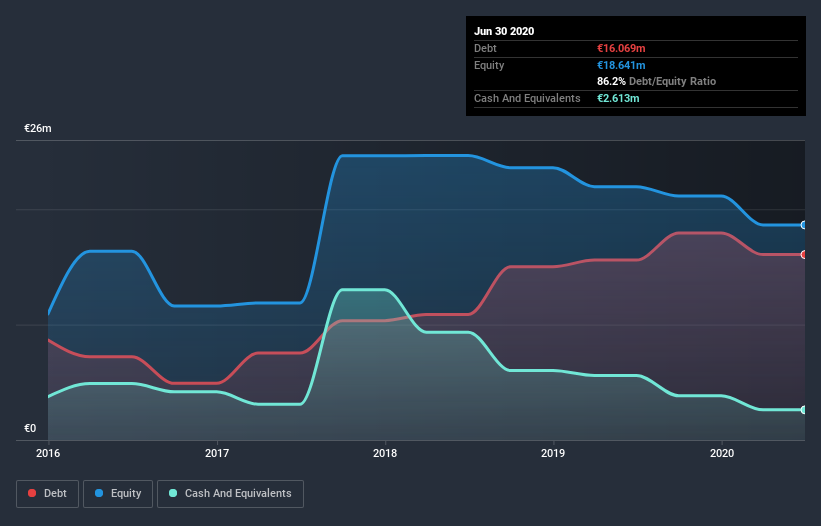Click the Equity label in tooltip
This screenshot has height=526, width=821.
click(x=489, y=65)
